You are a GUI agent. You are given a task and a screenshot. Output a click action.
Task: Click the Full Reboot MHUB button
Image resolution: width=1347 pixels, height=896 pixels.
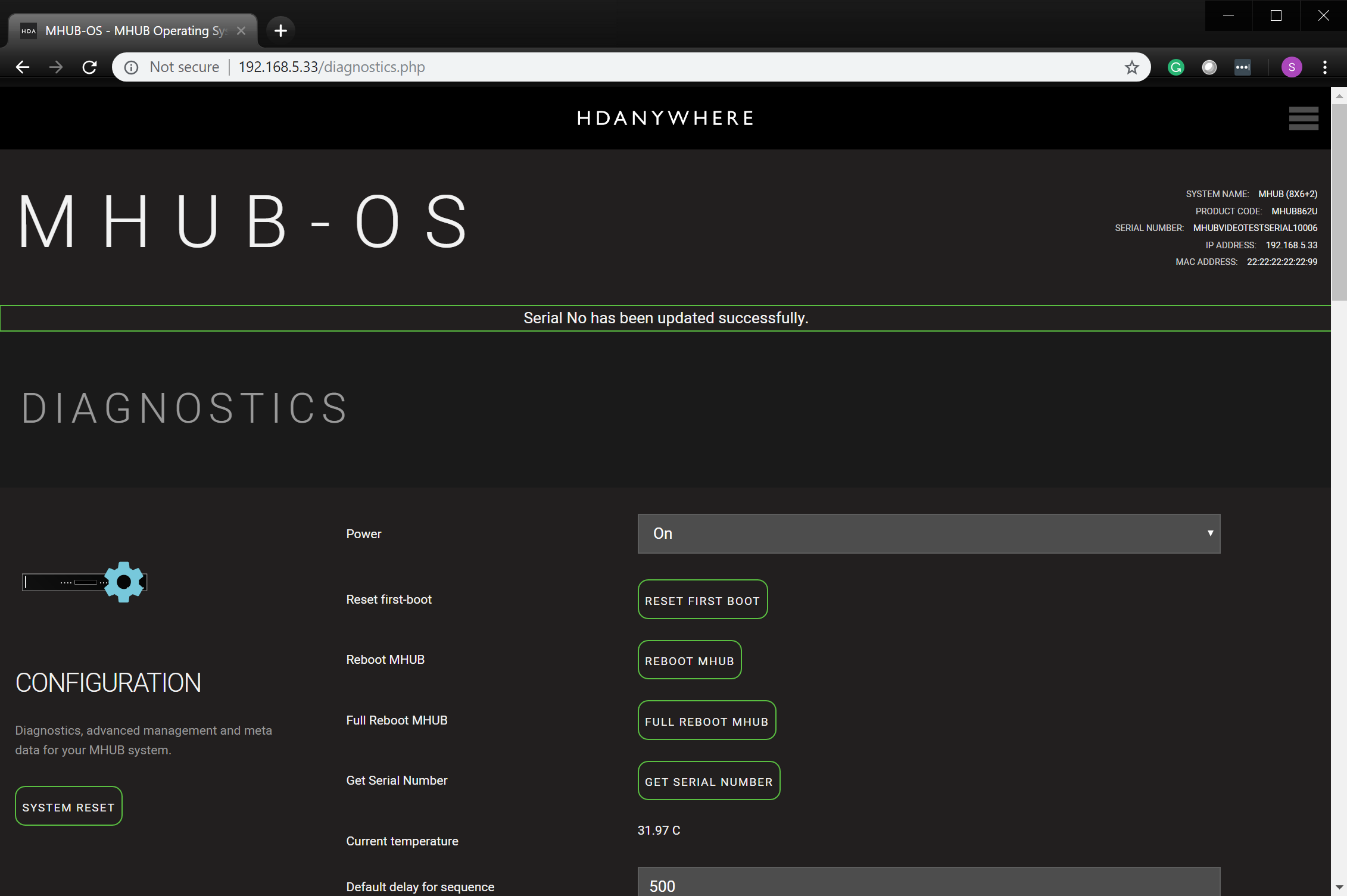[707, 721]
